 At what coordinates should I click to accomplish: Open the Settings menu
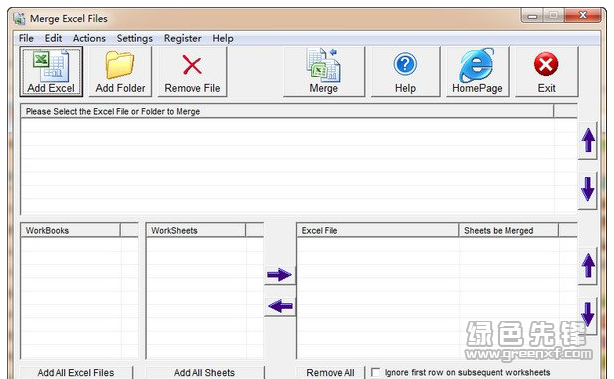point(135,38)
